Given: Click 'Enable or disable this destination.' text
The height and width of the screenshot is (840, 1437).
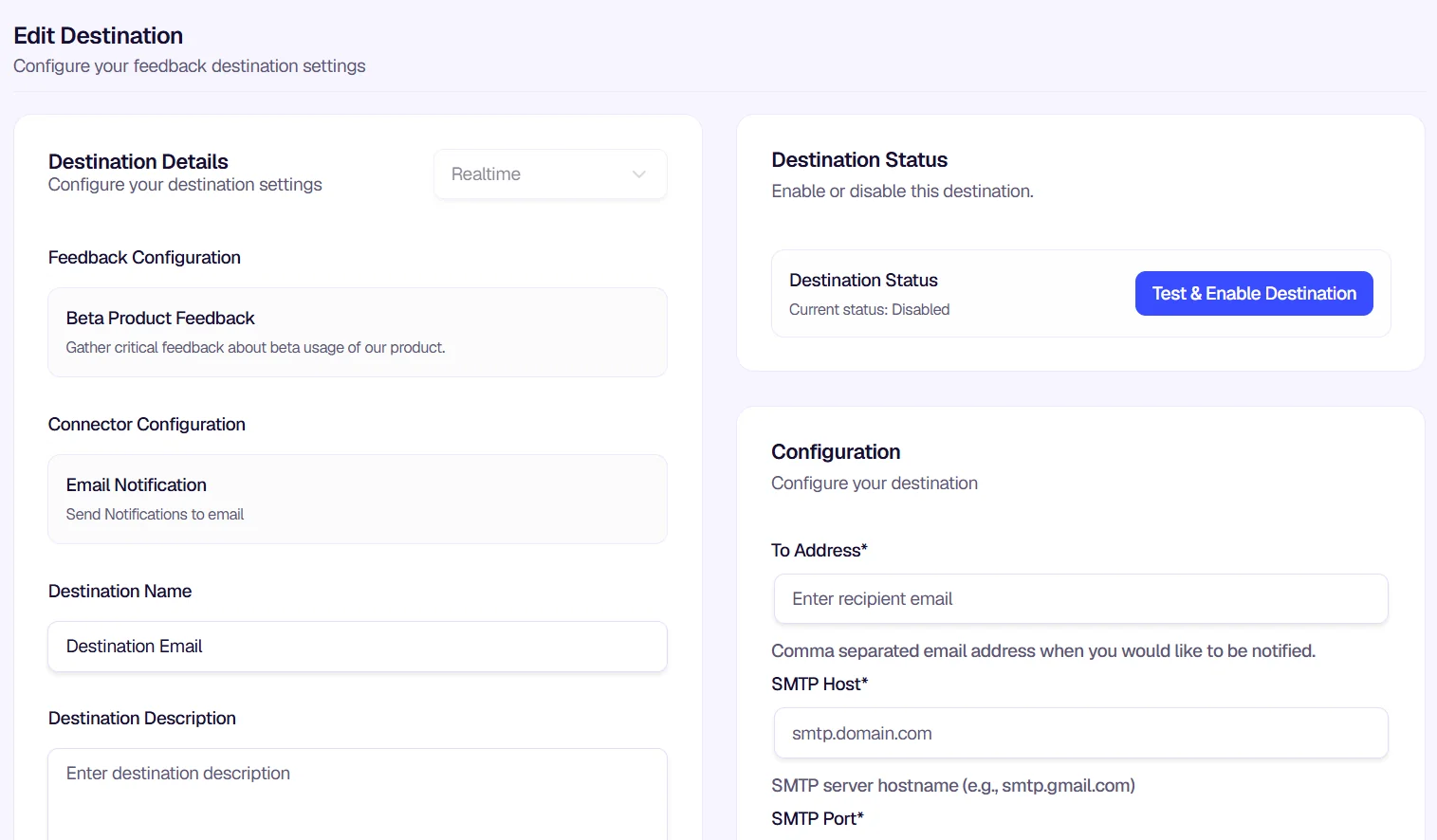Looking at the screenshot, I should click(902, 192).
